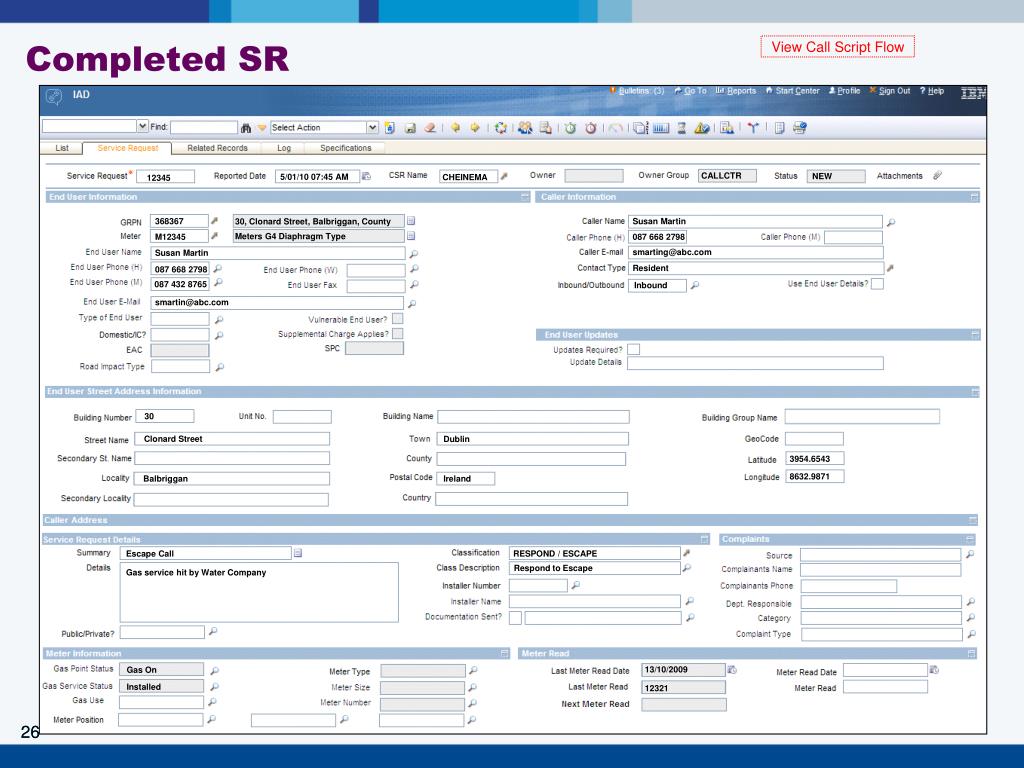
Task: Toggle the Documentation Sent checkbox
Action: click(x=516, y=618)
